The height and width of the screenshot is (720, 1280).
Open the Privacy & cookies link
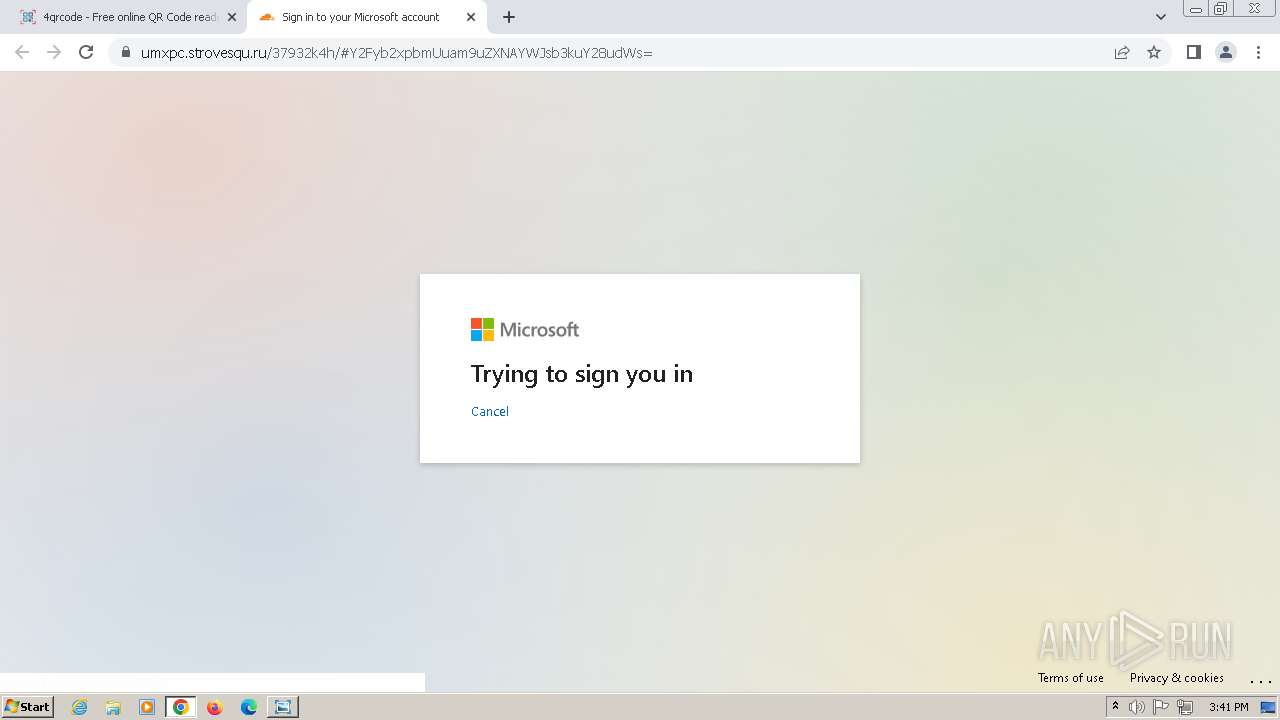point(1177,678)
